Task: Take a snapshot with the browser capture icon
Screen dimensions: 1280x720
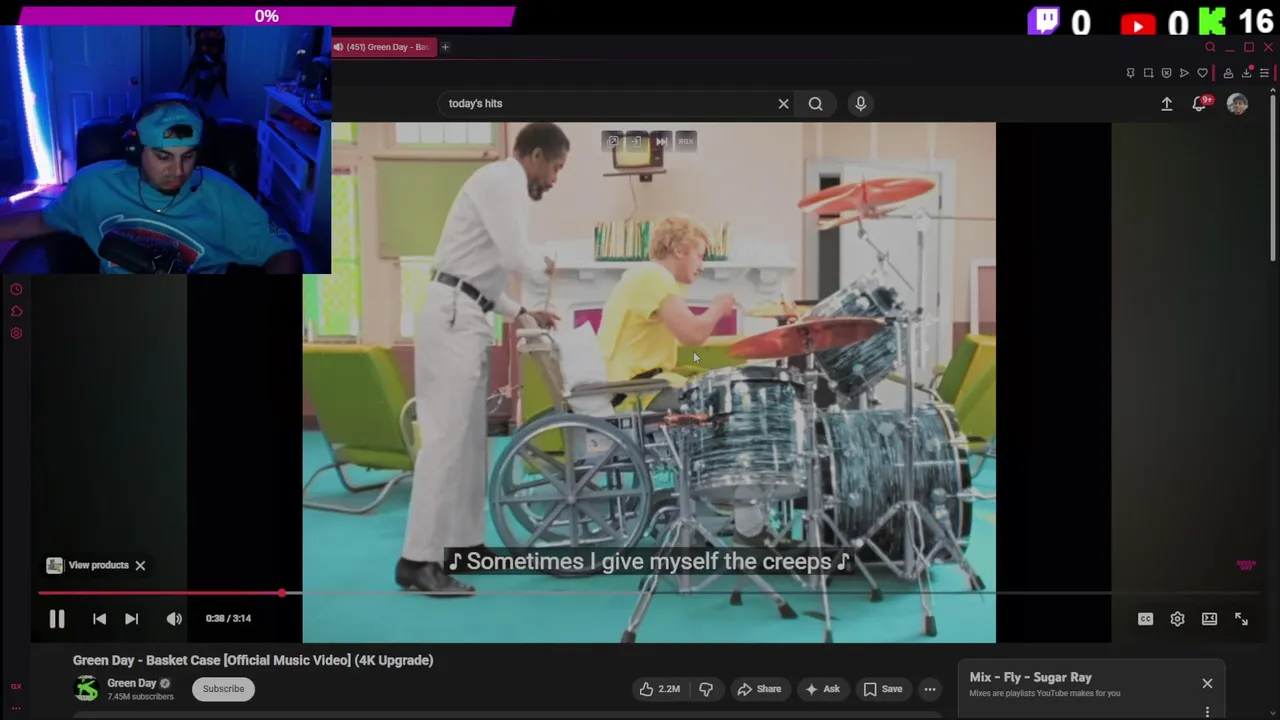Action: click(x=1148, y=73)
